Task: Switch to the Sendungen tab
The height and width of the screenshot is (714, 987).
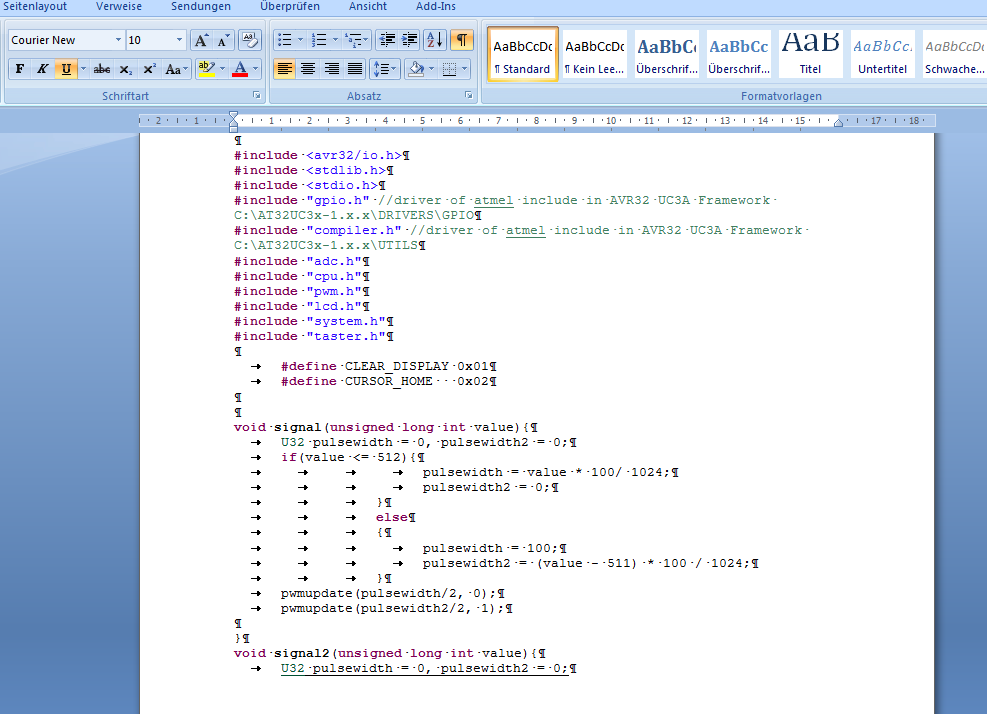Action: point(201,6)
